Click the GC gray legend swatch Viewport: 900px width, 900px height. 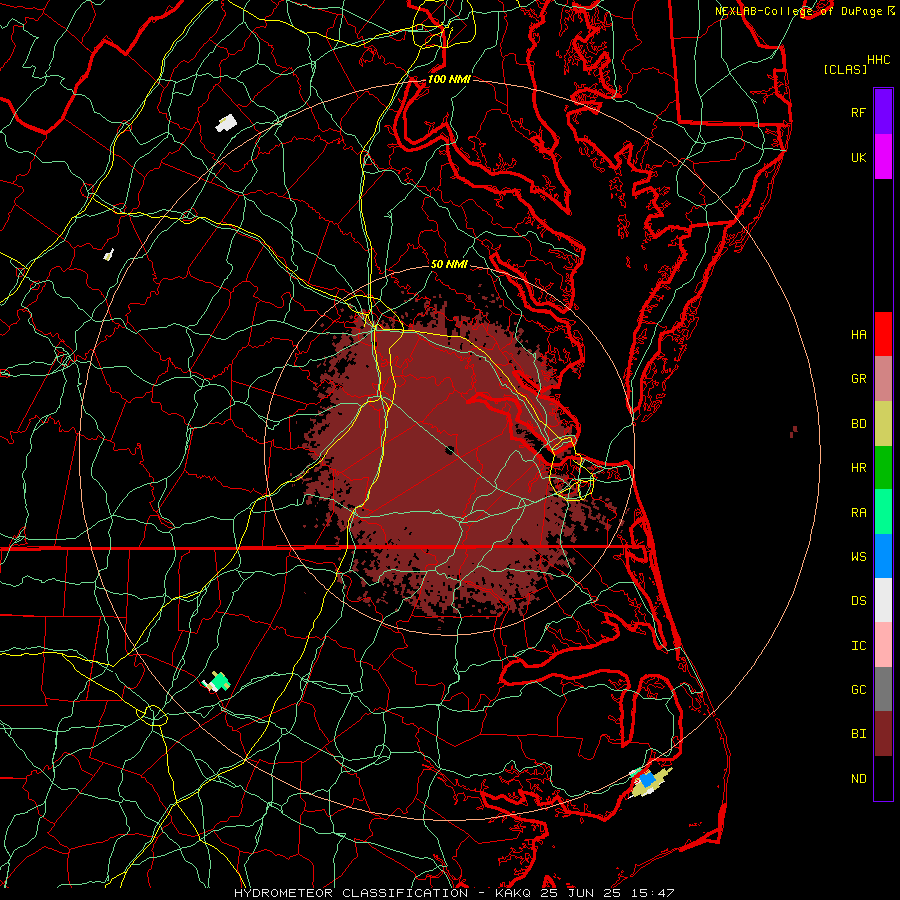point(883,689)
